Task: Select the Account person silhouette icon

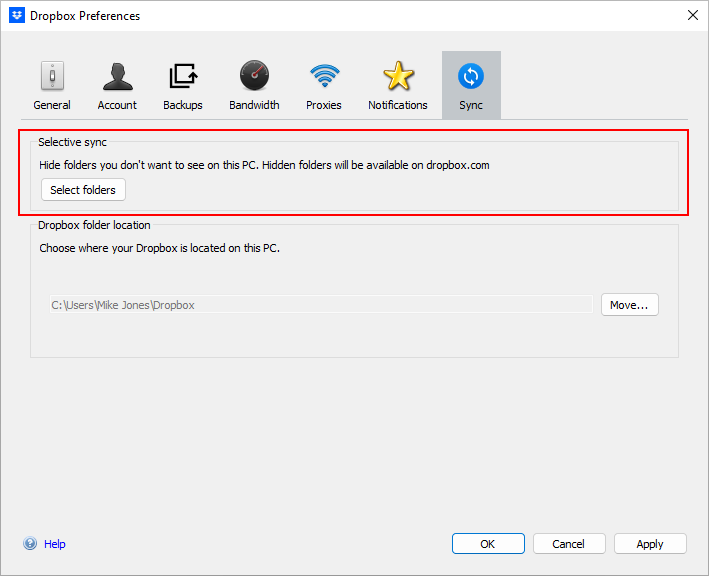Action: tap(118, 76)
